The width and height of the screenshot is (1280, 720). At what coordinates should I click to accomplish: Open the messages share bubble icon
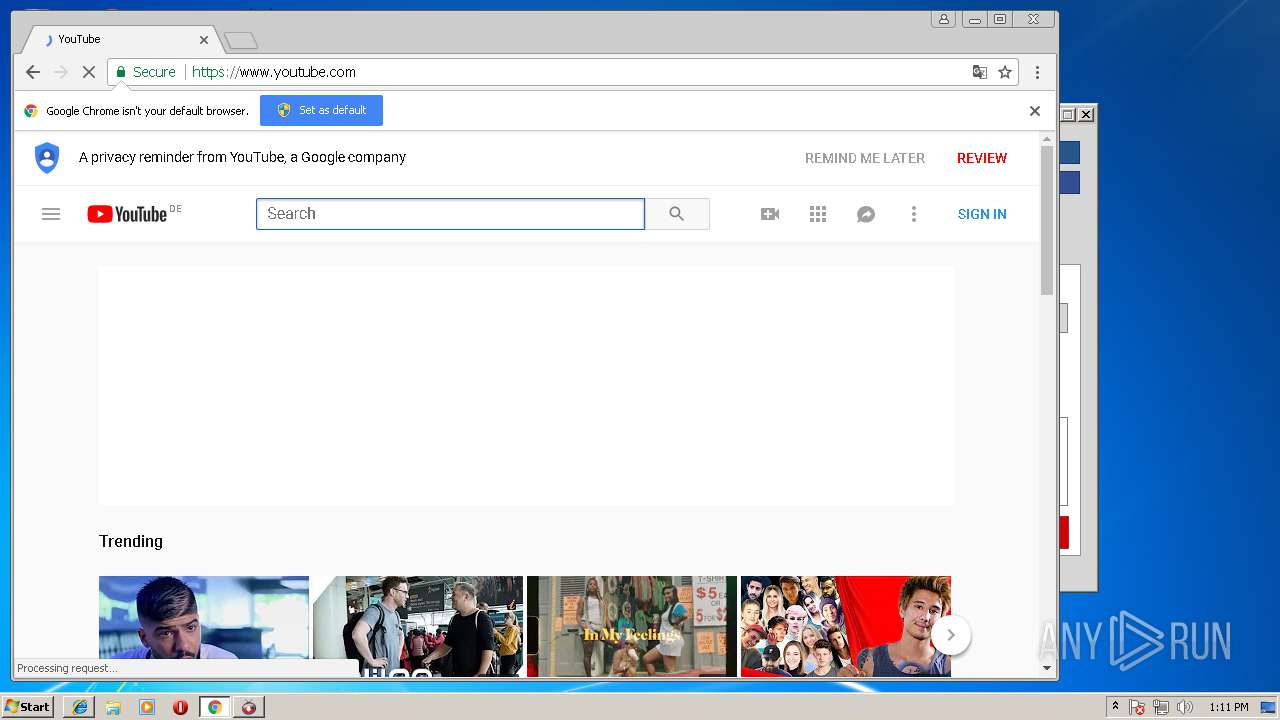pyautogui.click(x=866, y=214)
